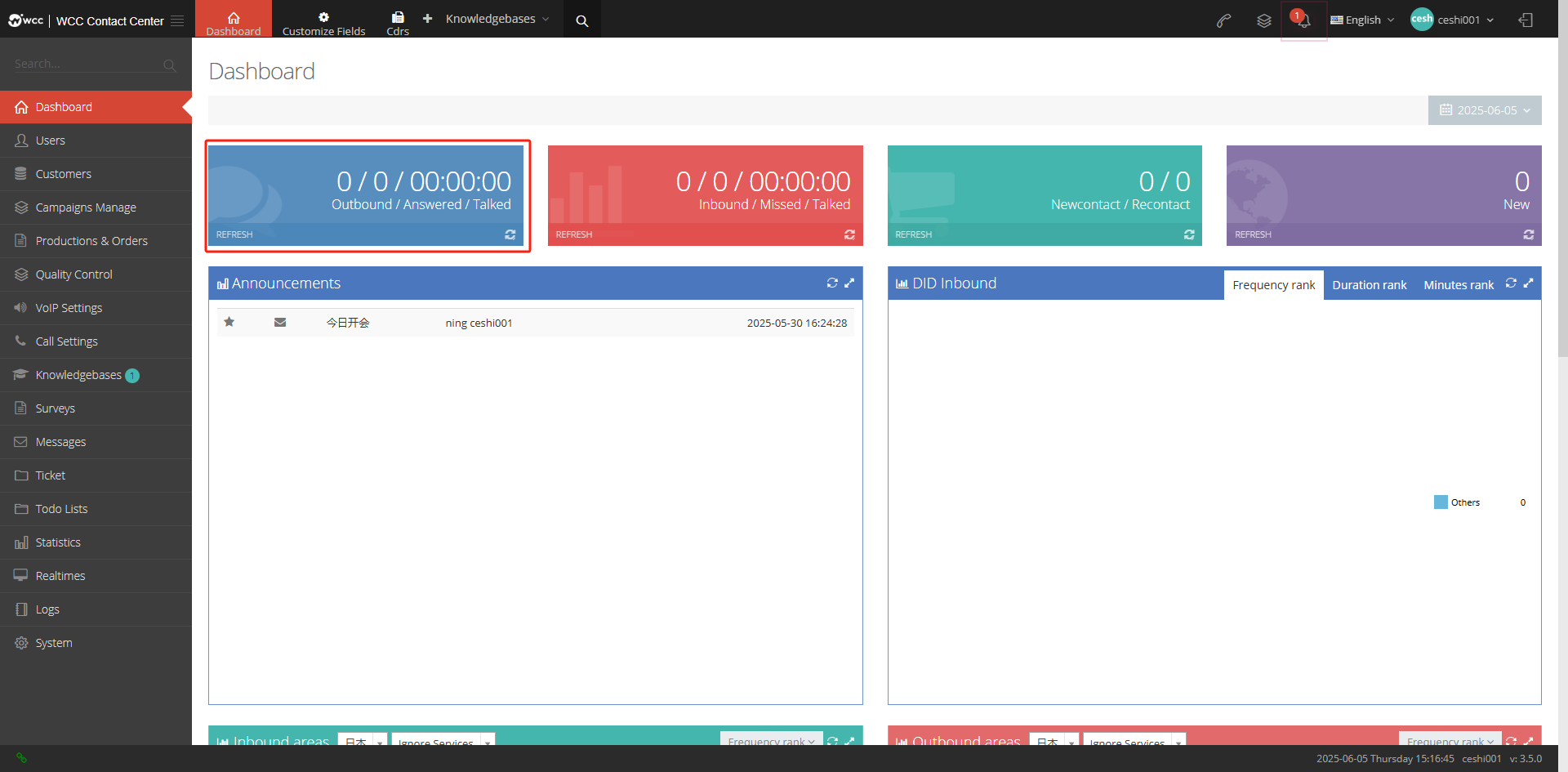Open Surveys in the sidebar
This screenshot has height=772, width=1568.
(x=96, y=408)
